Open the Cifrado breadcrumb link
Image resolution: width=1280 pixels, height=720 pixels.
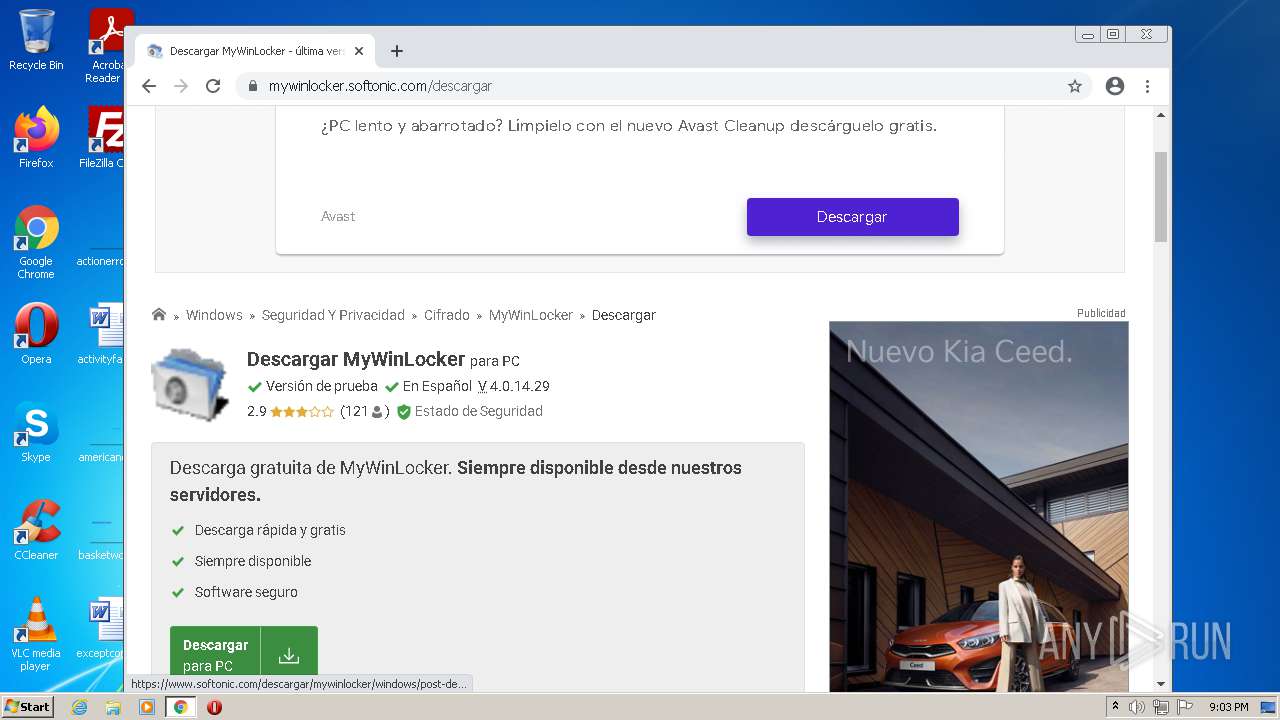pyautogui.click(x=447, y=315)
